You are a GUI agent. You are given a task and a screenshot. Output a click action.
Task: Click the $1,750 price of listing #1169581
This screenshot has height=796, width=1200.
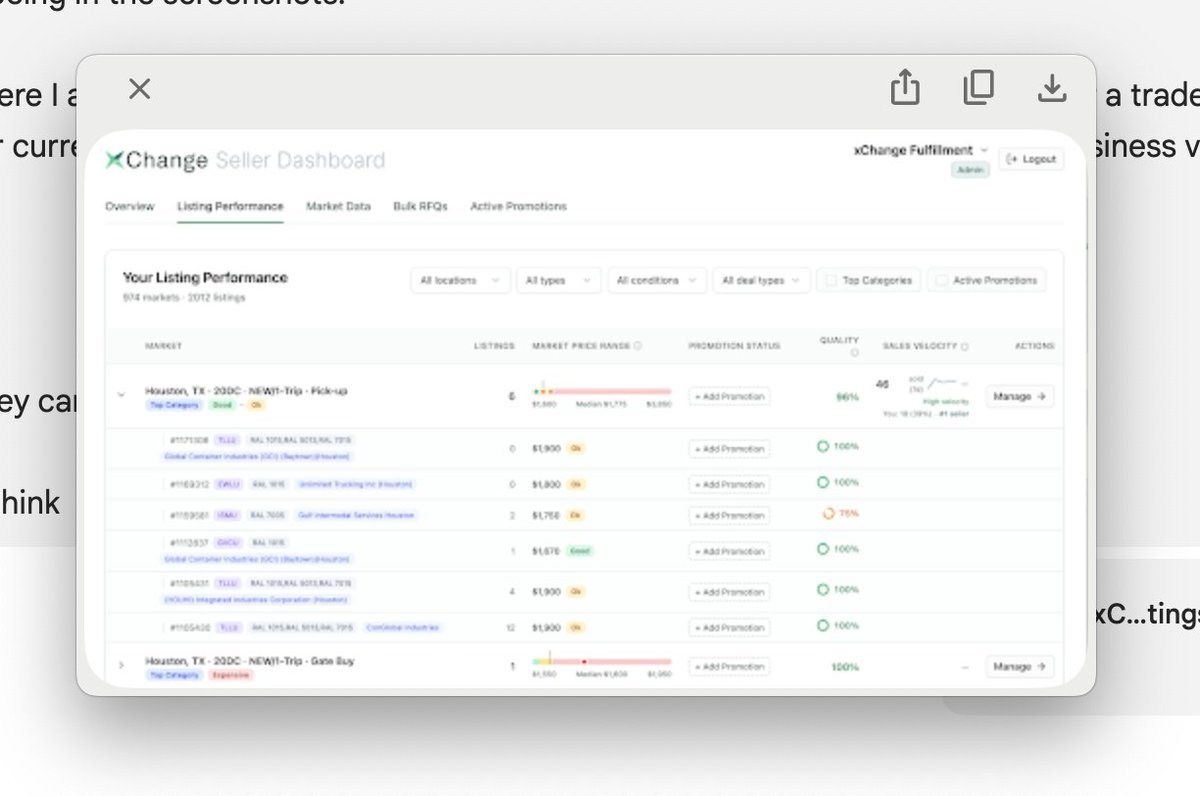(546, 515)
